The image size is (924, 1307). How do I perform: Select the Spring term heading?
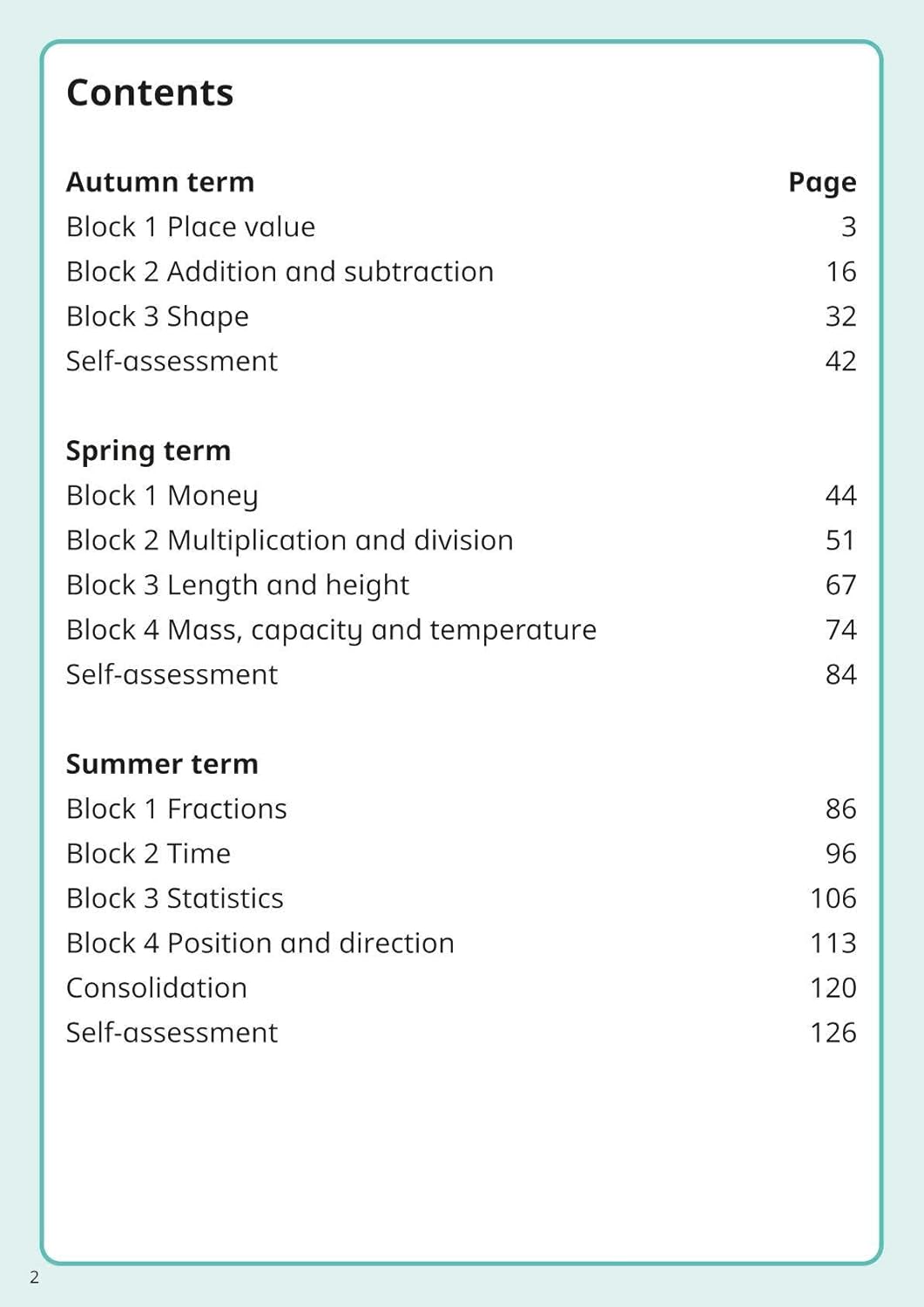point(148,450)
